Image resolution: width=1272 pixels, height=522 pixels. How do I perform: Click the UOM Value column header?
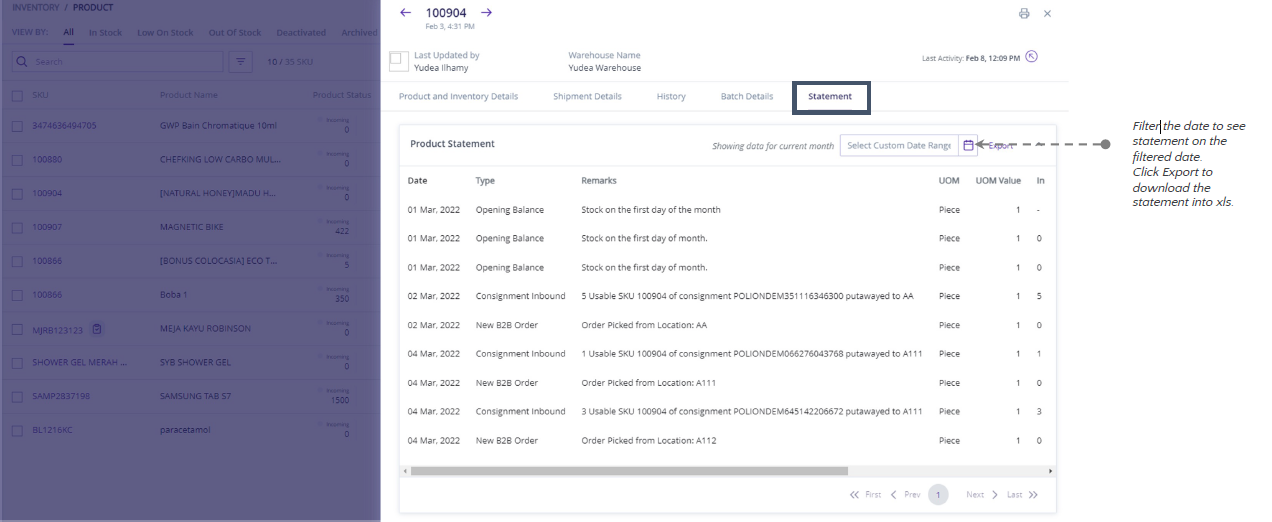[998, 181]
